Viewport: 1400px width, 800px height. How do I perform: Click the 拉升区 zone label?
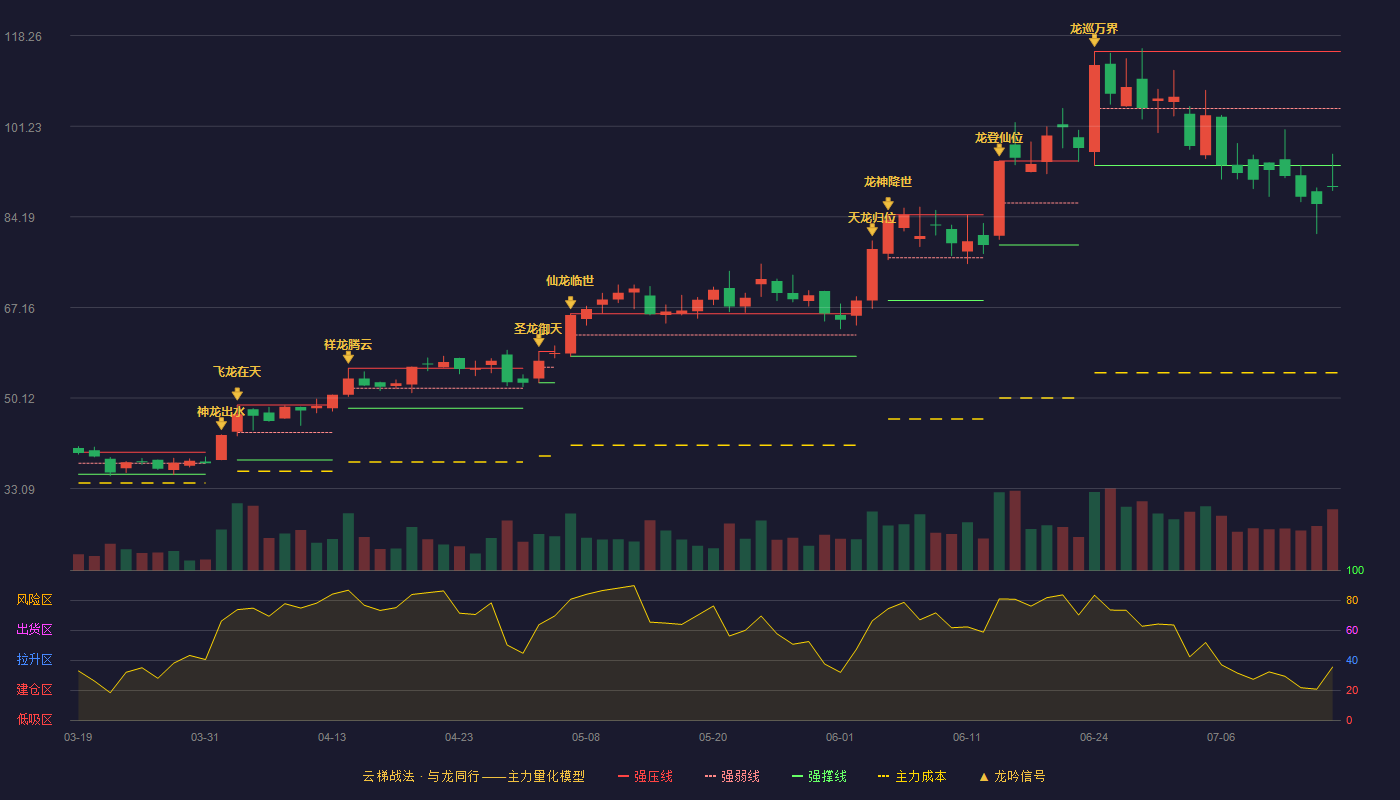[x=34, y=660]
